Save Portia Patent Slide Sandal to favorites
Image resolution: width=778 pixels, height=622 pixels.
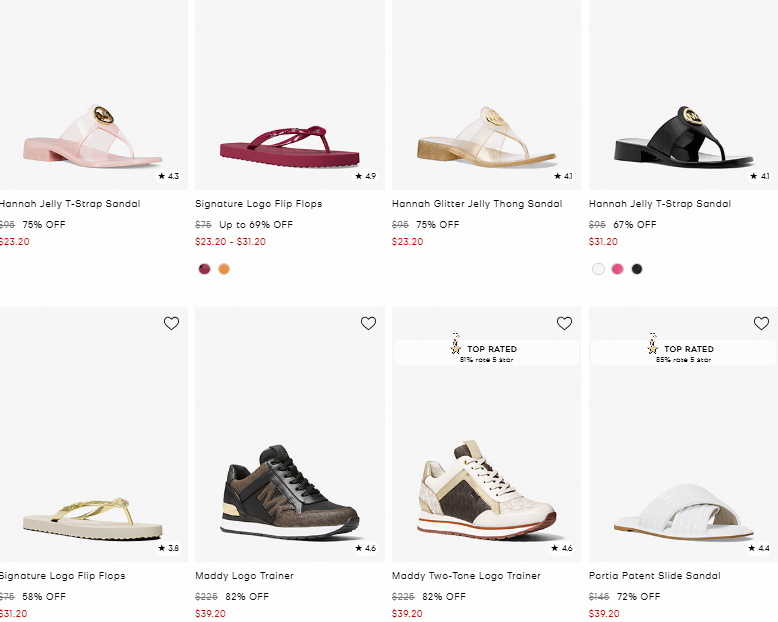[761, 323]
